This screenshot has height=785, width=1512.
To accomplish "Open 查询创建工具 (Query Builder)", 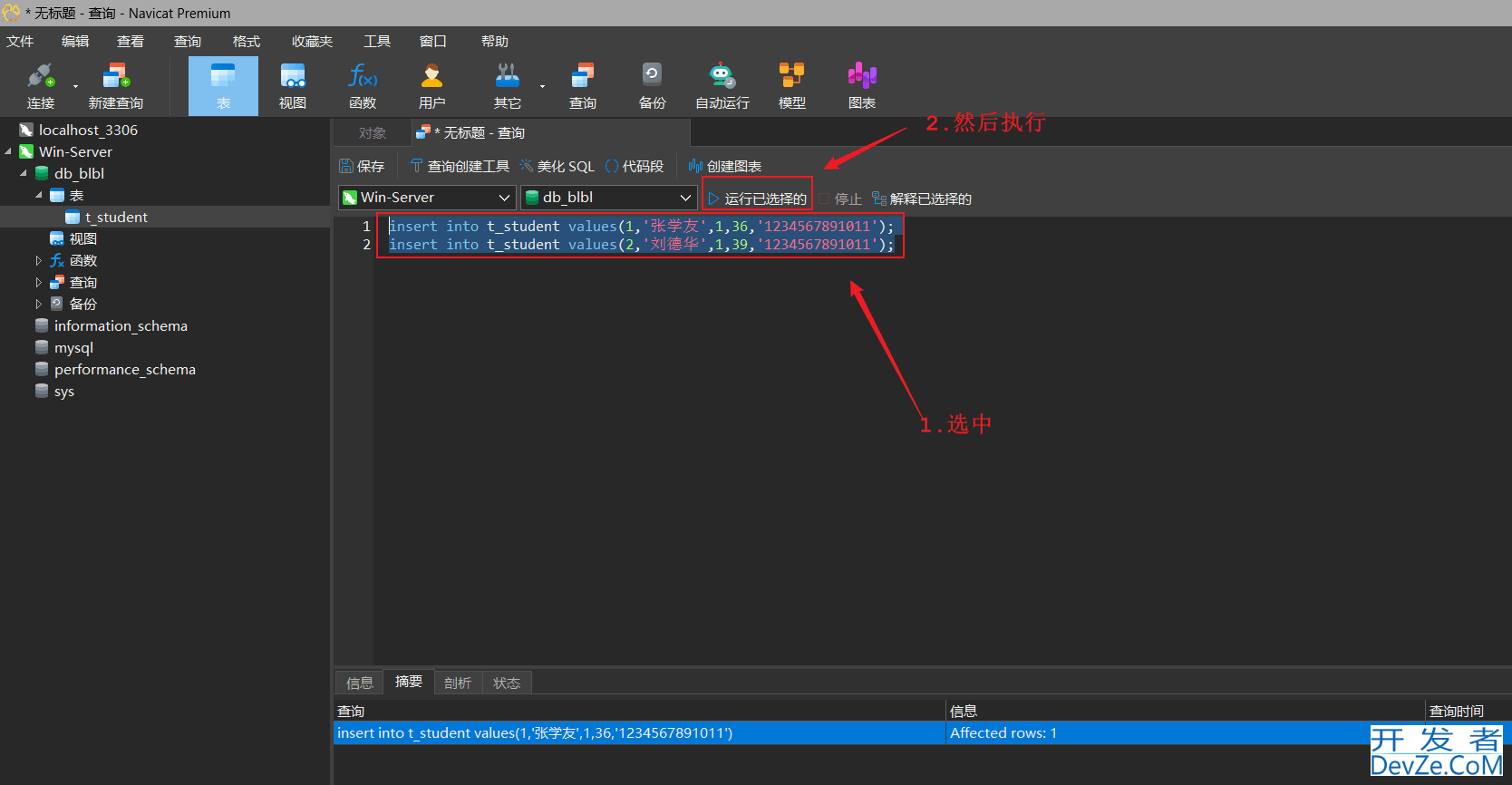I will 460,166.
